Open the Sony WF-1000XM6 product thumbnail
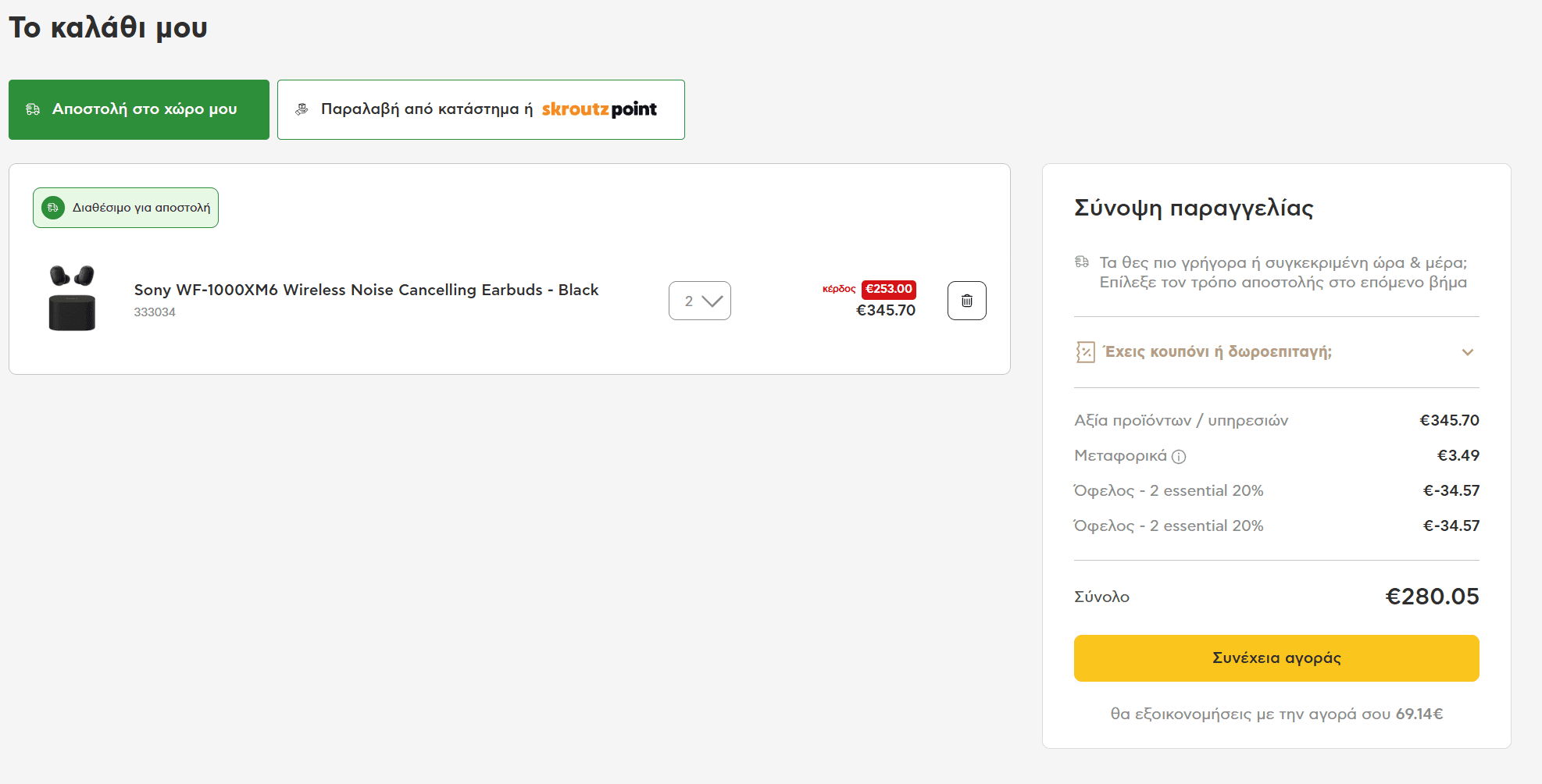The width and height of the screenshot is (1542, 784). click(72, 298)
